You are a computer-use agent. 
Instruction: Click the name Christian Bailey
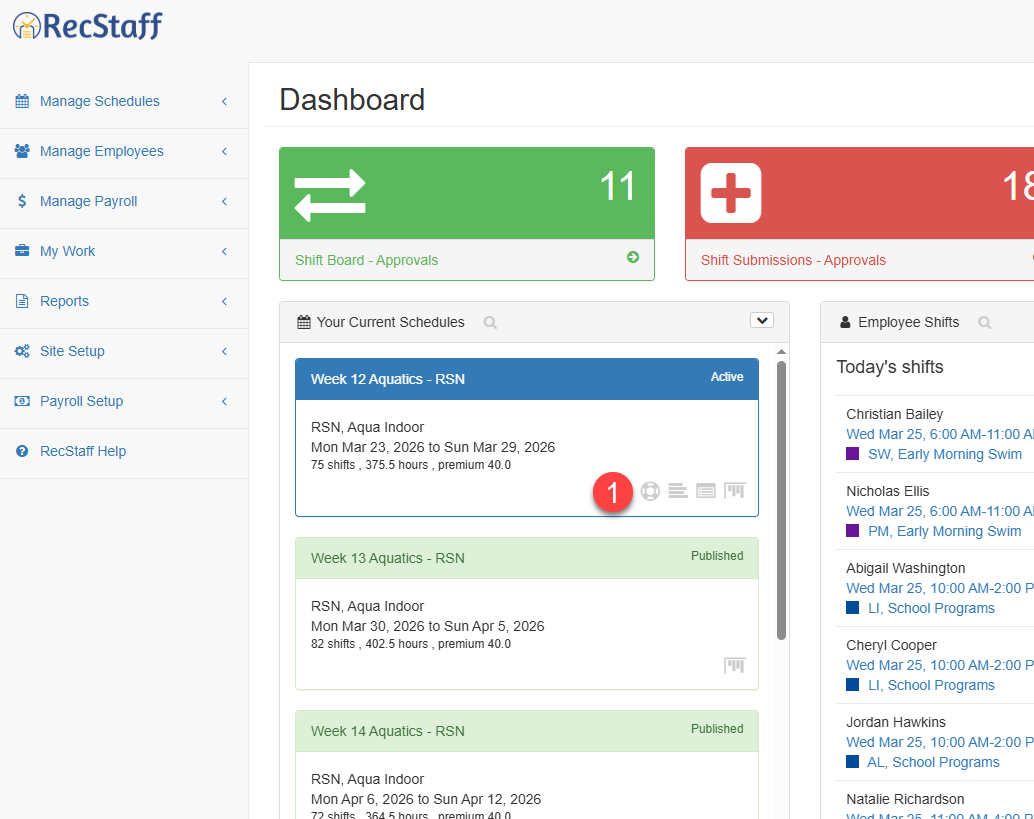click(x=894, y=415)
